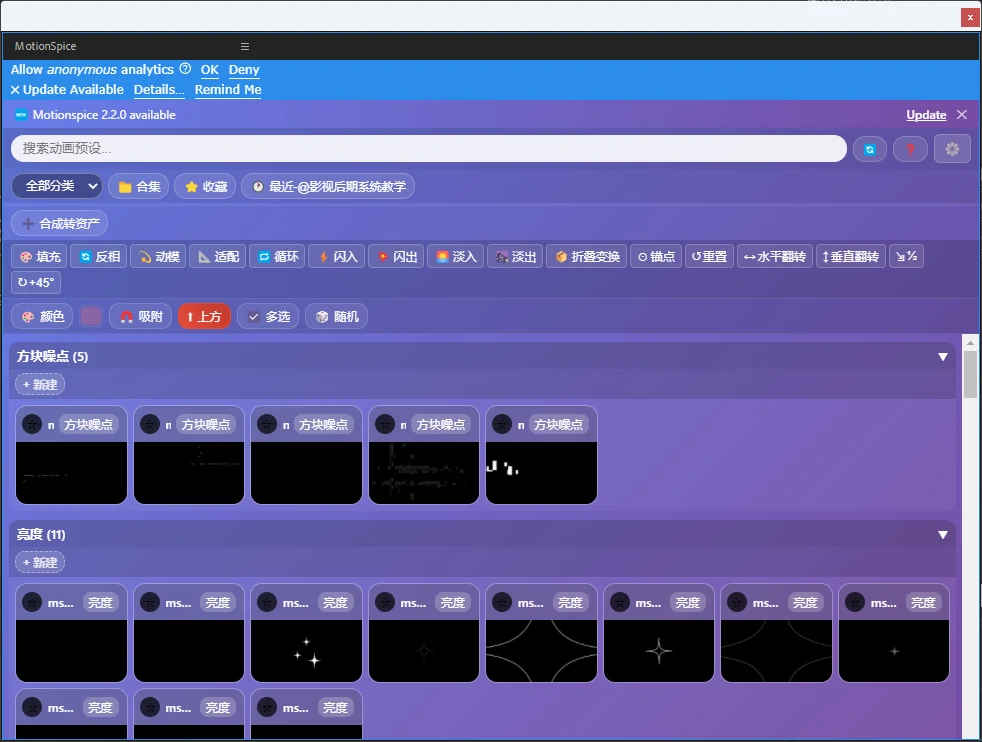Click OK to allow analytics
The width and height of the screenshot is (982, 742).
click(210, 70)
